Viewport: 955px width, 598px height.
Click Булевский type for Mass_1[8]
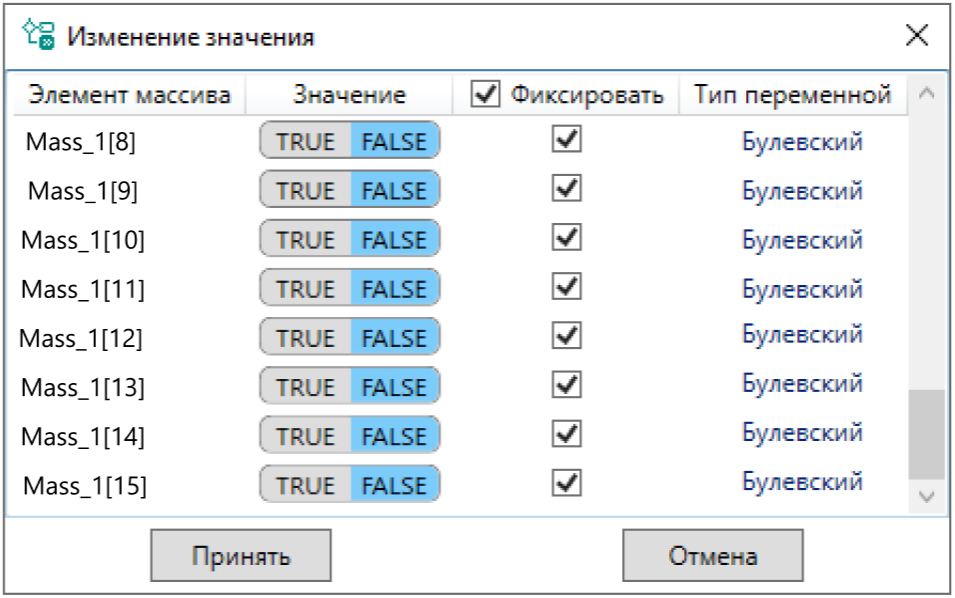802,141
